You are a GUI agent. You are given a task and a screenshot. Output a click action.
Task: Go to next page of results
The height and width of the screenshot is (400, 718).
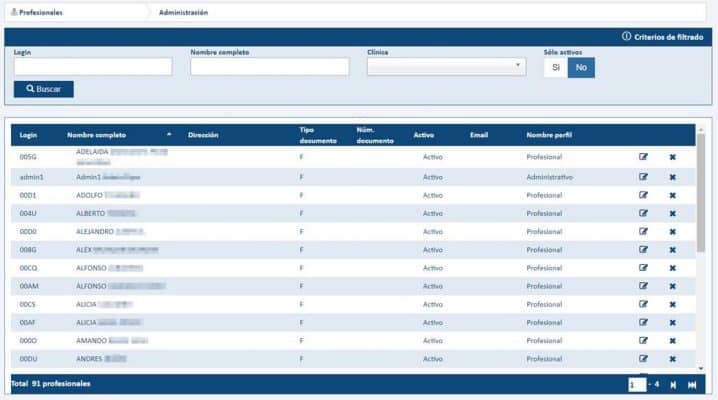coord(672,384)
